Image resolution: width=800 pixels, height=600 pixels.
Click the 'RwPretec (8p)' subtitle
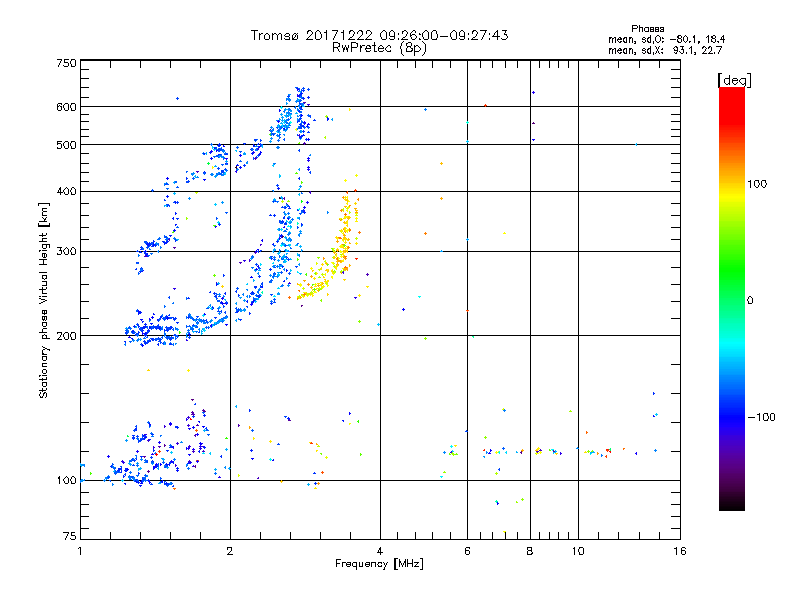(380, 48)
